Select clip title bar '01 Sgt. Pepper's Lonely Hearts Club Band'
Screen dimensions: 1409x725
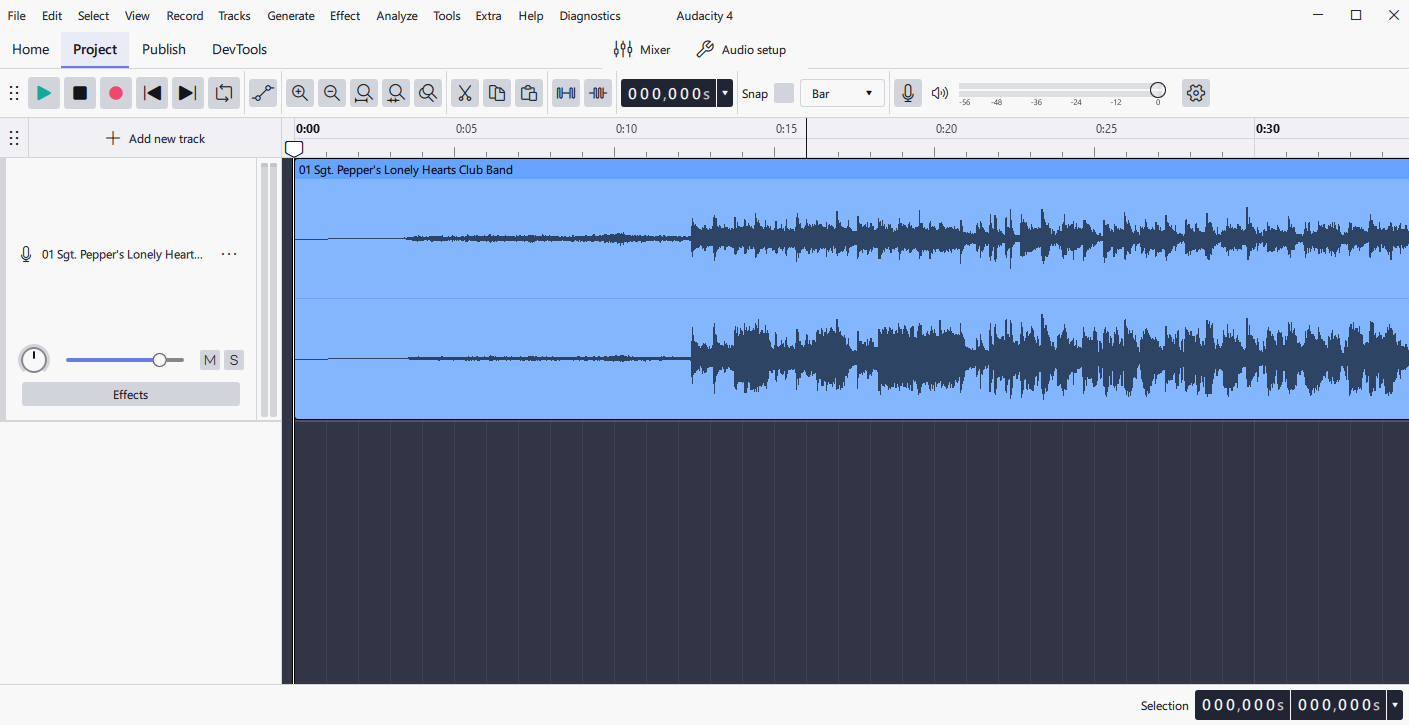[x=852, y=169]
